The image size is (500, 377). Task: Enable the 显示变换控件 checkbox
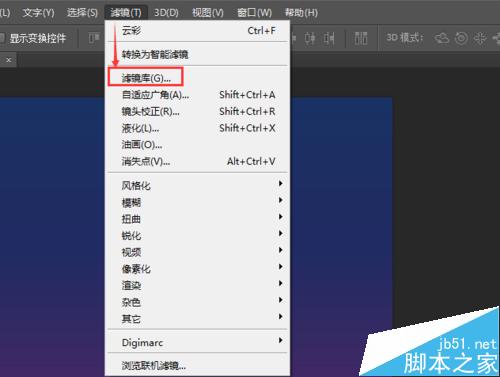pyautogui.click(x=2, y=38)
